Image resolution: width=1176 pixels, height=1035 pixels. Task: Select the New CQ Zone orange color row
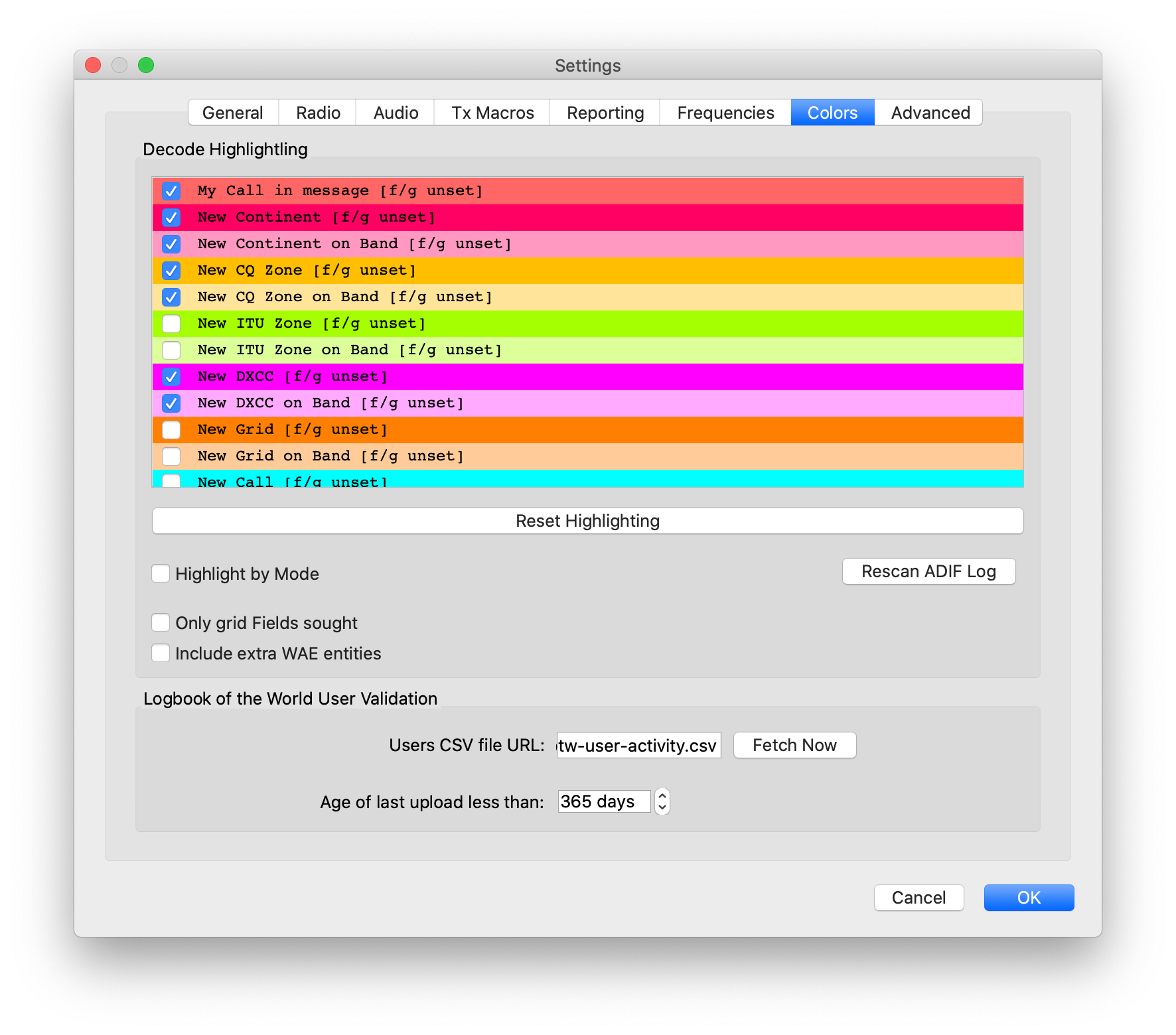tap(597, 271)
